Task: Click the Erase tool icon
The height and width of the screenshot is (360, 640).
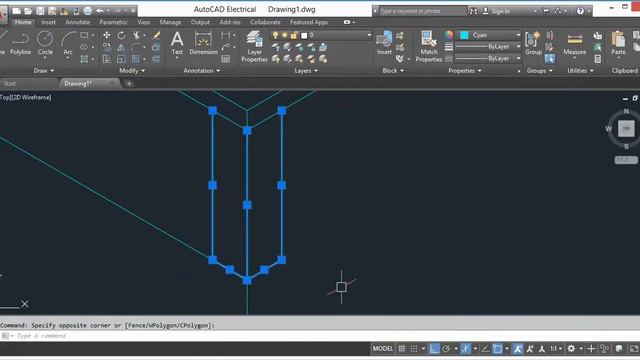Action: click(156, 35)
